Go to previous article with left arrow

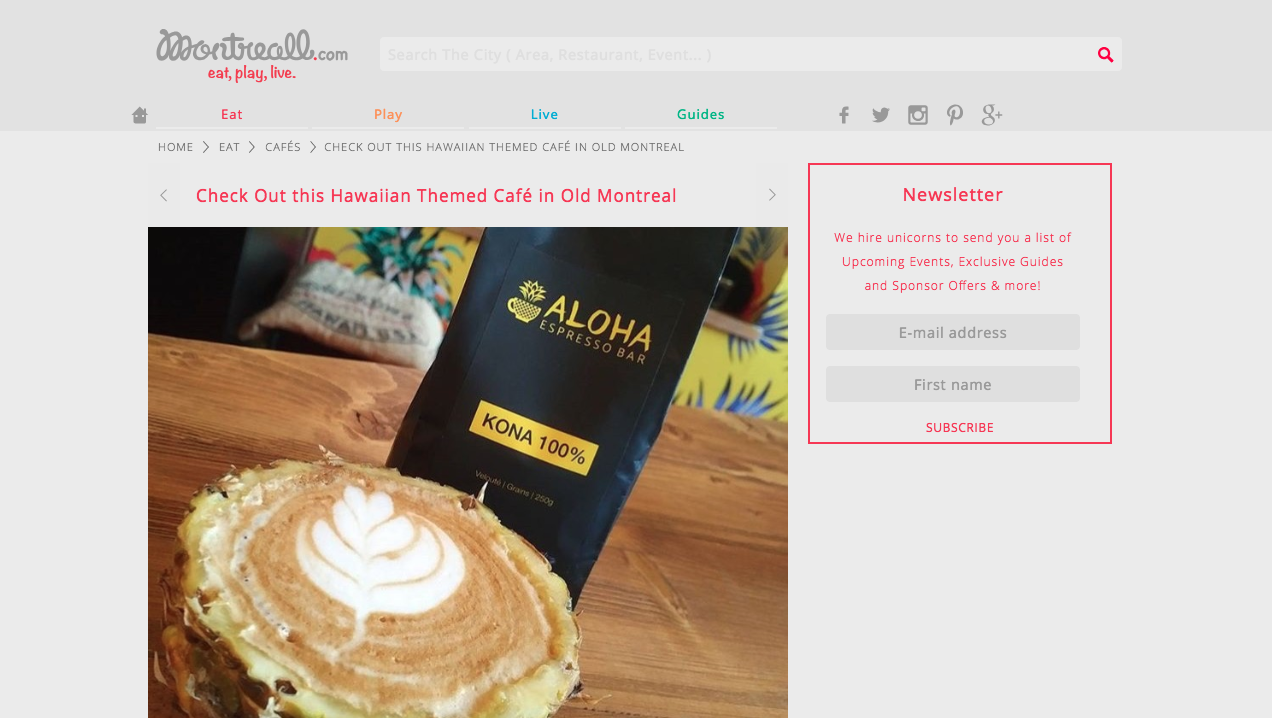click(164, 195)
